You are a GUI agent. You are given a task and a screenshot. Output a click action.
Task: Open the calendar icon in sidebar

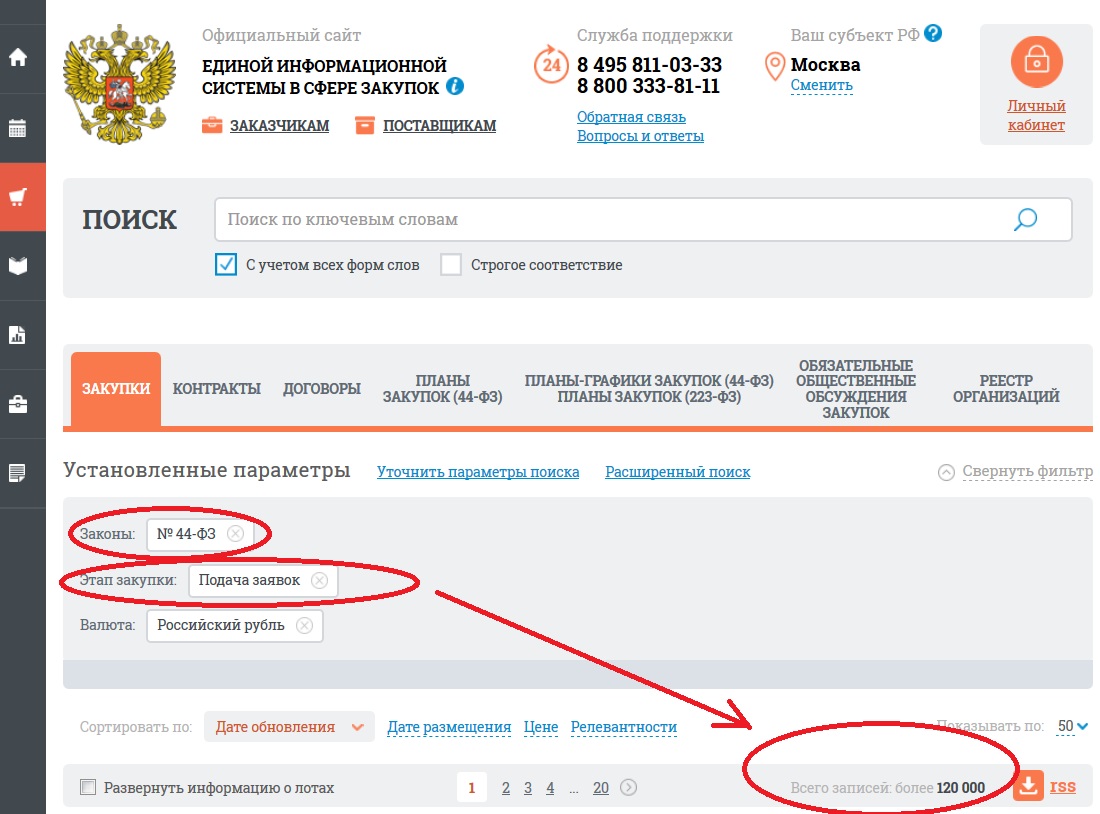coord(18,128)
